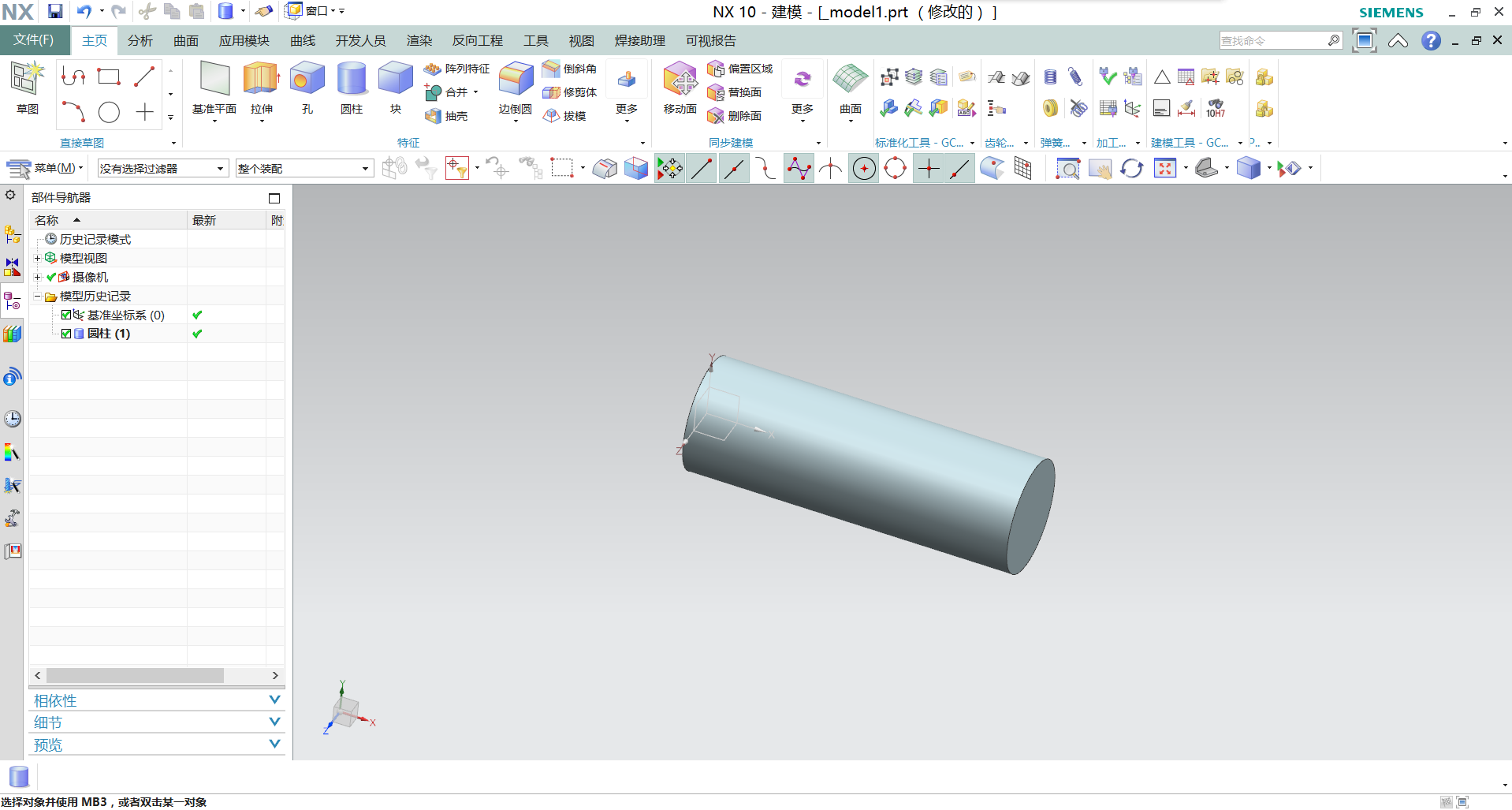Toggle the arc center snap point
Viewport: 1512px width, 810px height.
pos(864,169)
